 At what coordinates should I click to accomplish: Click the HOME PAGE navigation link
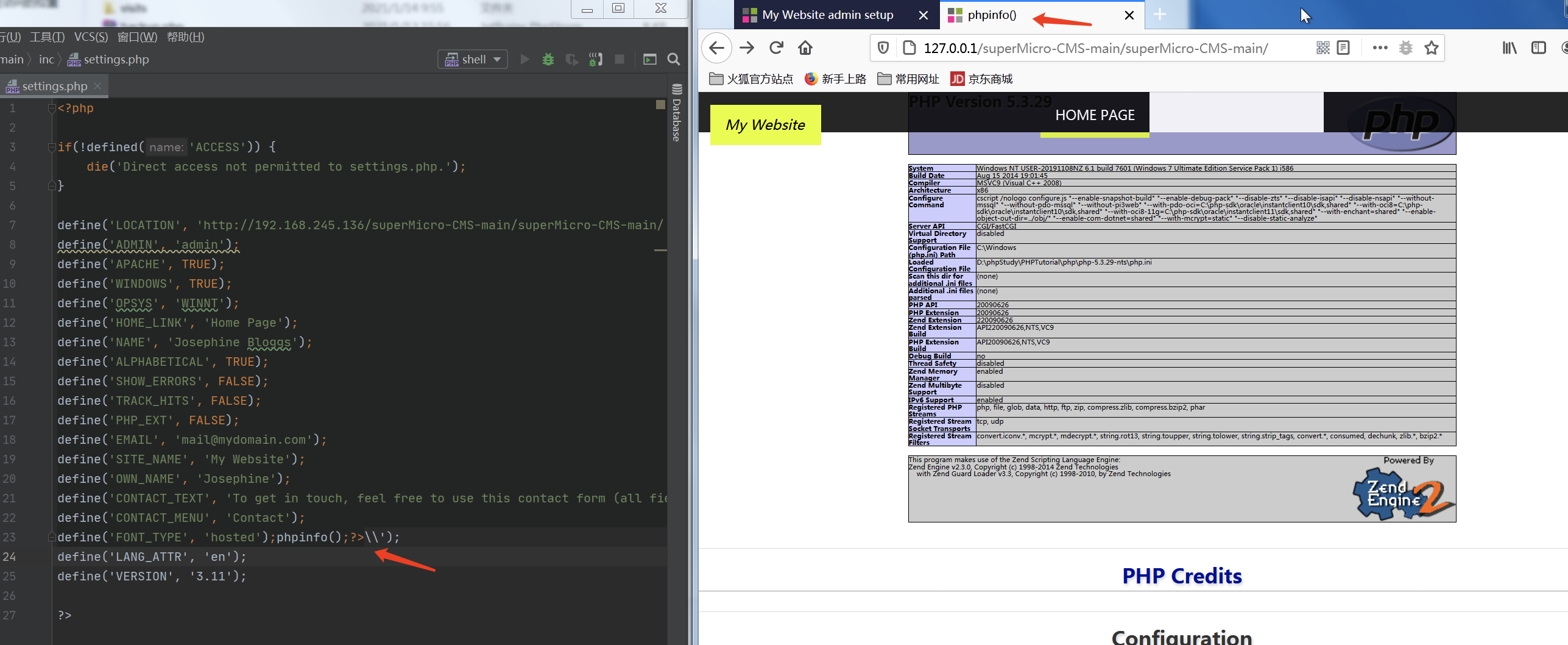1095,115
